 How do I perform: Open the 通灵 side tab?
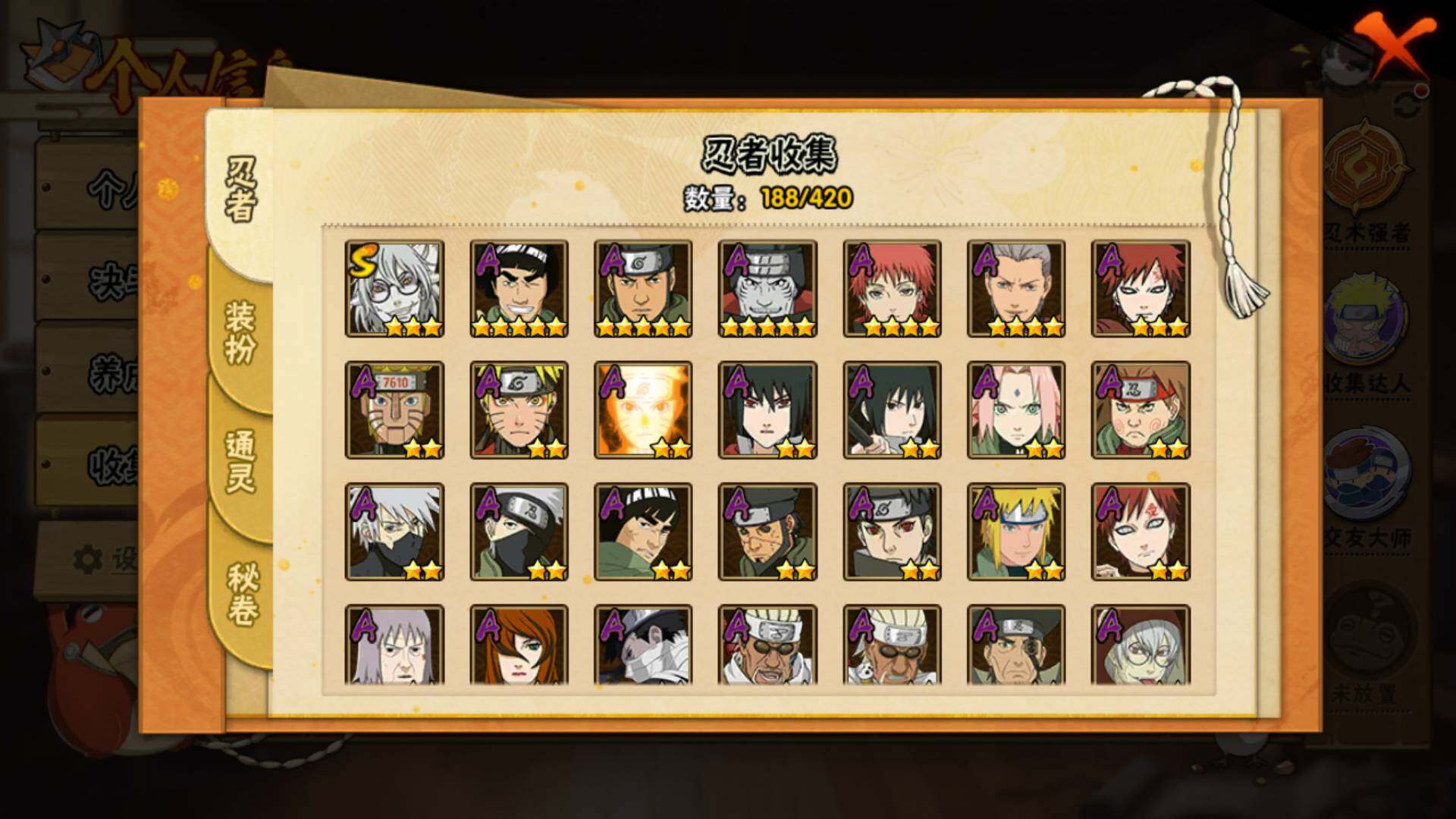240,461
